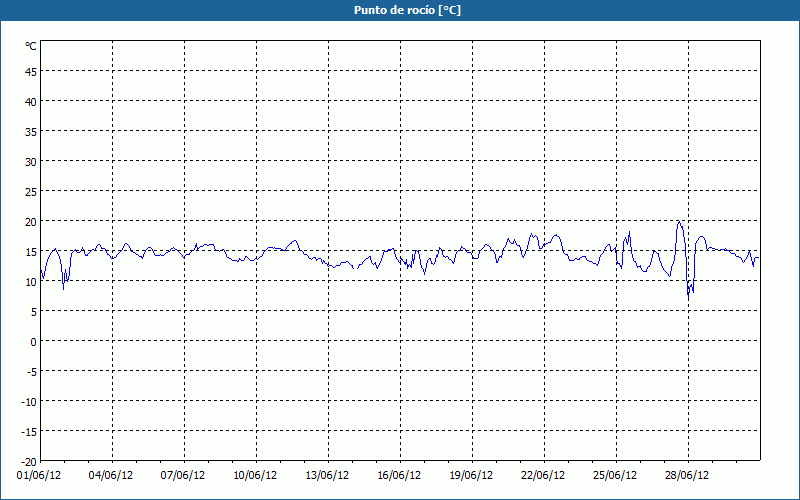This screenshot has height=500, width=800.
Task: Click the °C unit label on the axis
Action: 31,46
